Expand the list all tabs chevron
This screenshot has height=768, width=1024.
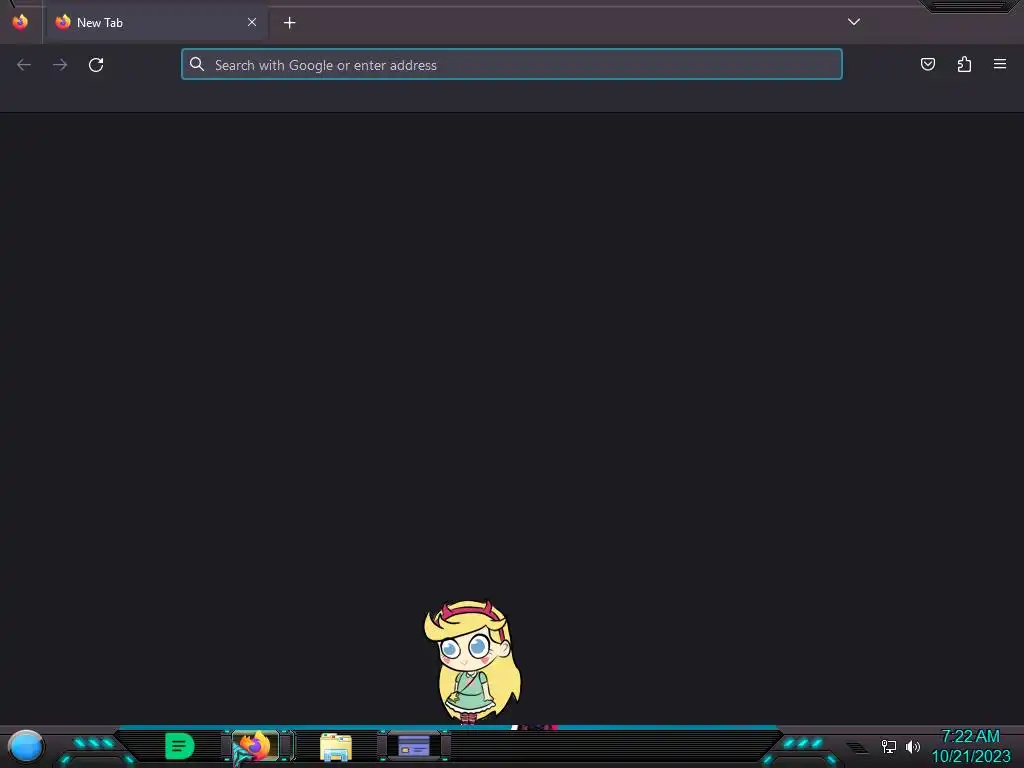click(854, 22)
